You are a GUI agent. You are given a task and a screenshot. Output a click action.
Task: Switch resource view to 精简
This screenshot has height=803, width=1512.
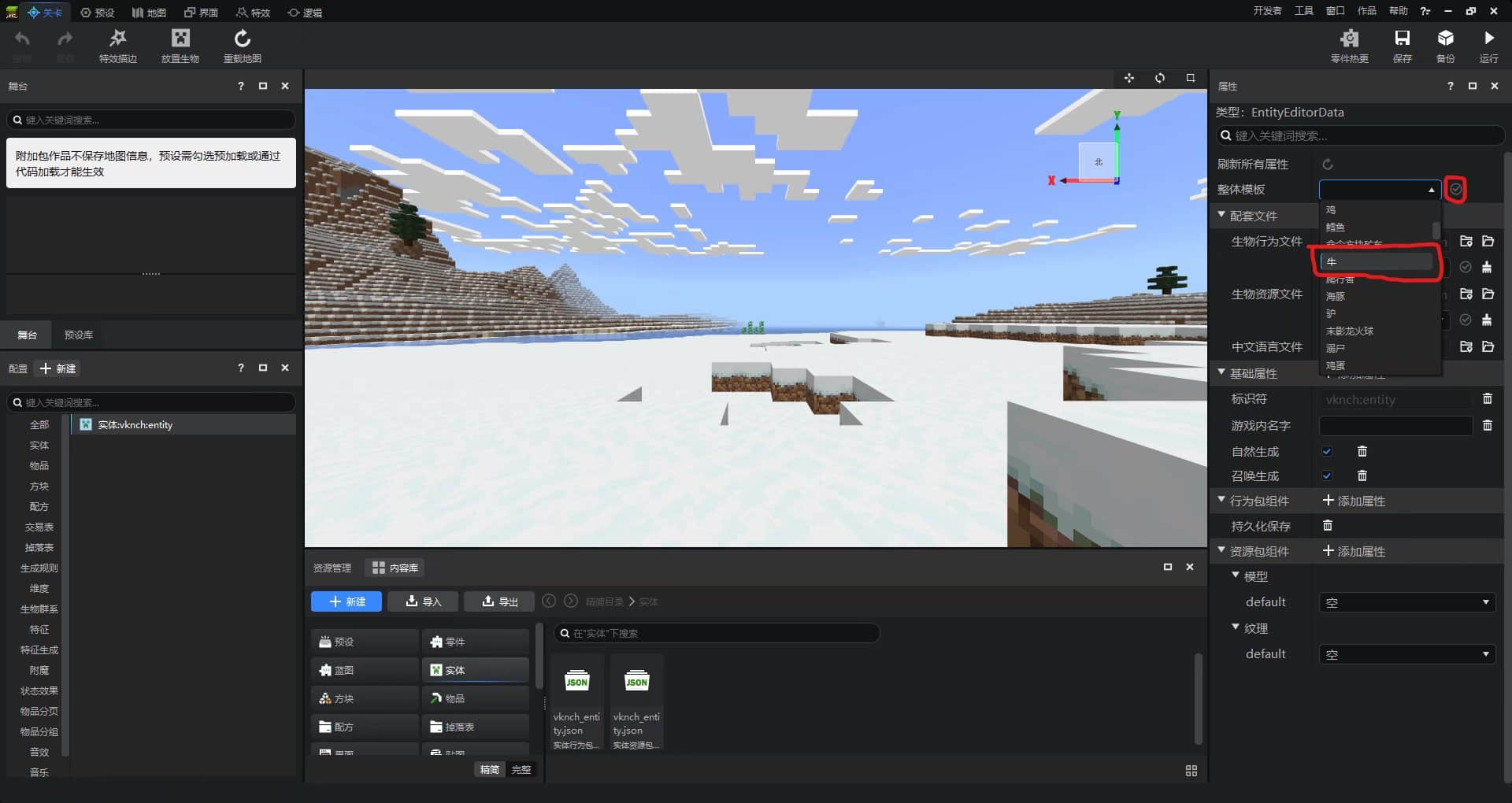click(x=490, y=769)
